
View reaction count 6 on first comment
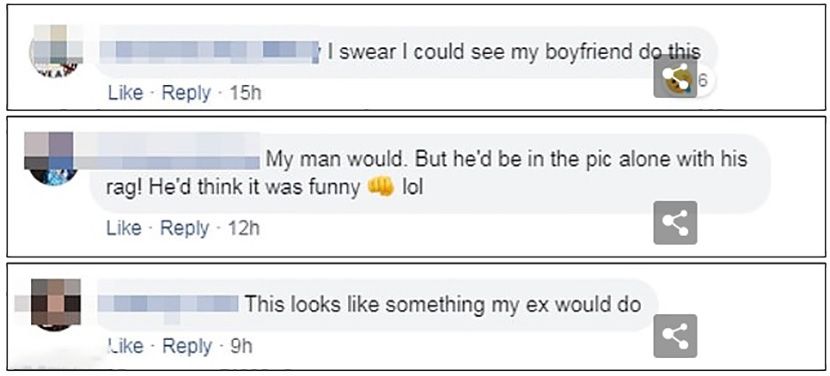703,80
